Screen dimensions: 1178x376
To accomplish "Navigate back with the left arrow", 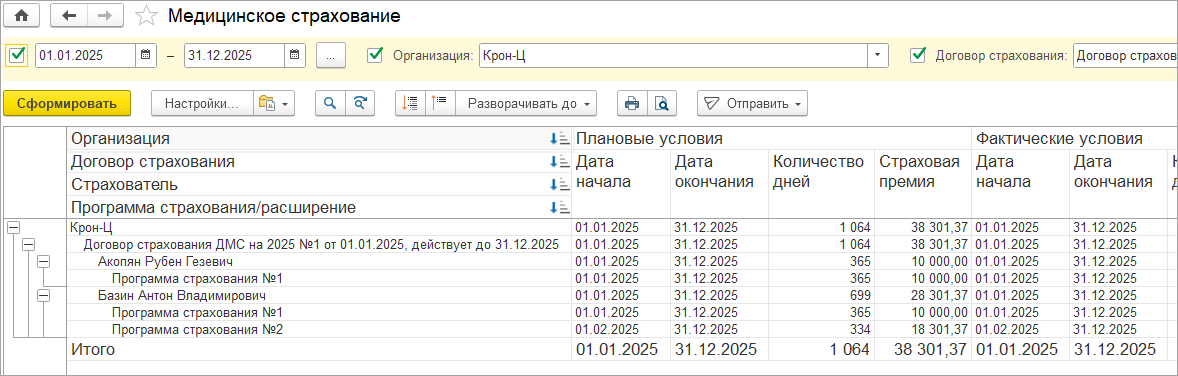I will pos(69,16).
